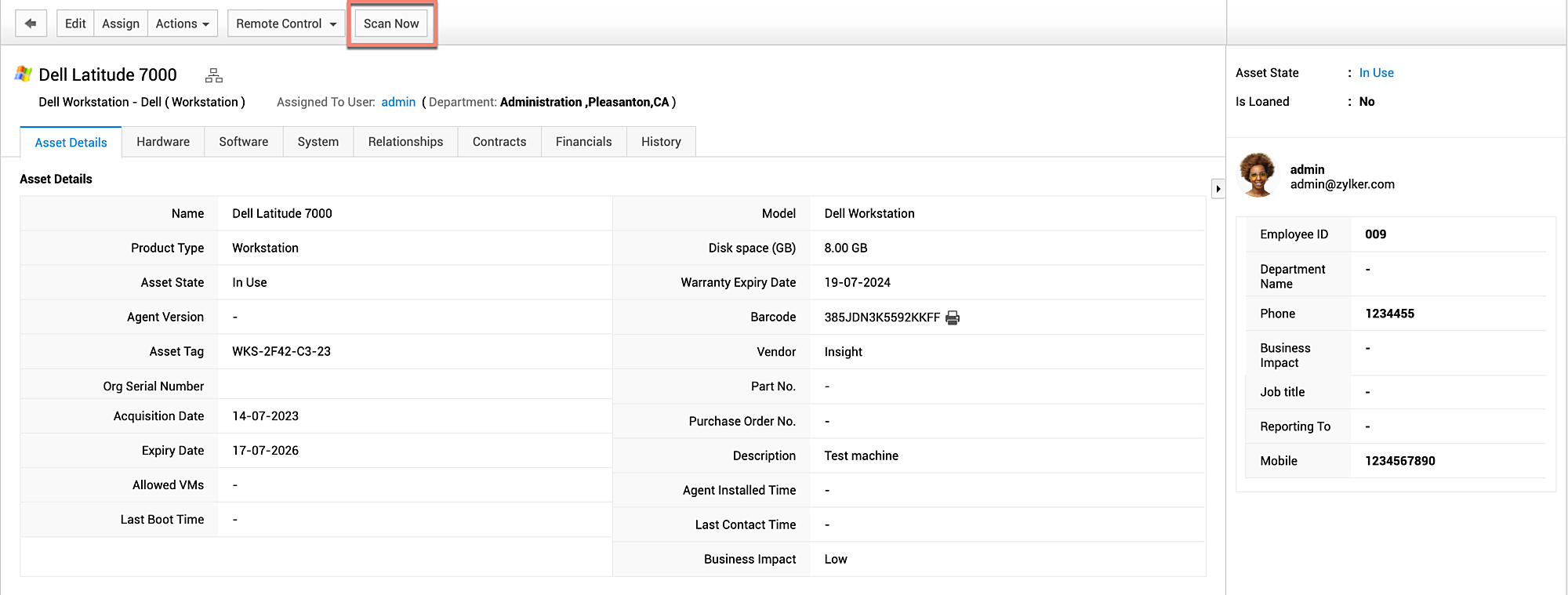Collapse the right side panel arrow
1568x595 pixels.
pyautogui.click(x=1218, y=189)
